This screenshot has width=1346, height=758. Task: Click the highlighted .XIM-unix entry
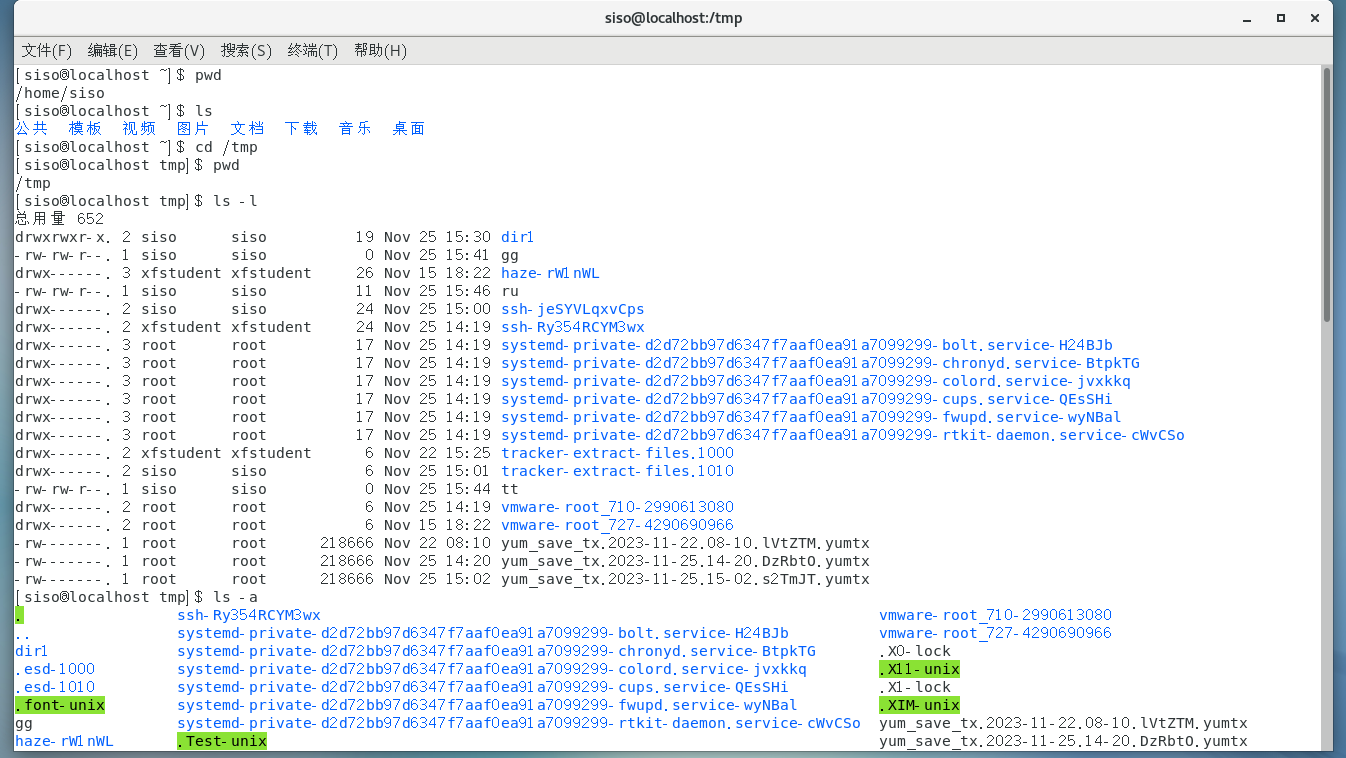[x=919, y=705]
